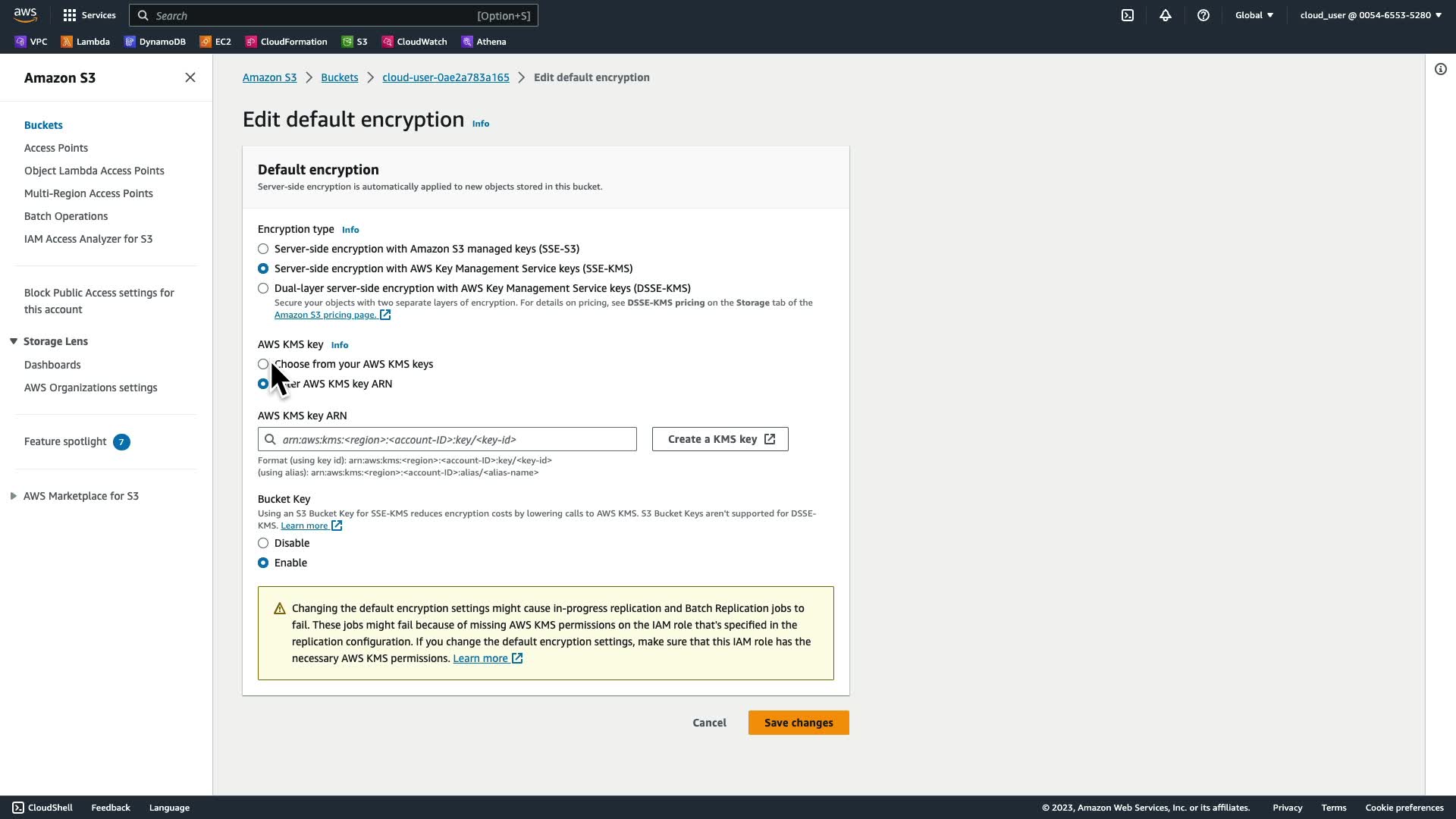Open the notifications bell

tap(1166, 15)
